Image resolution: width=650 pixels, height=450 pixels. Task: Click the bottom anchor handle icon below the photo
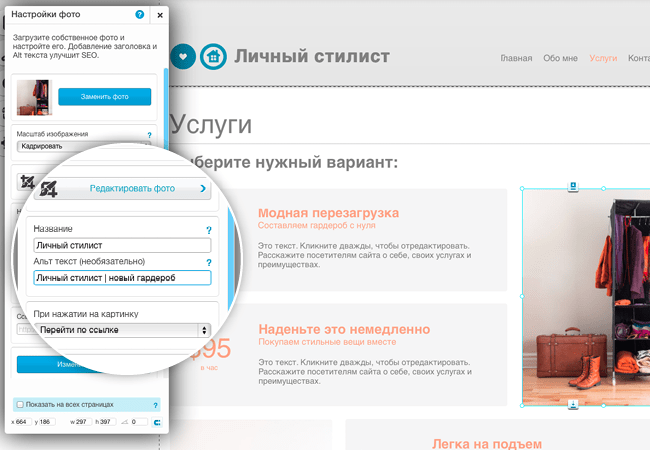[x=573, y=404]
